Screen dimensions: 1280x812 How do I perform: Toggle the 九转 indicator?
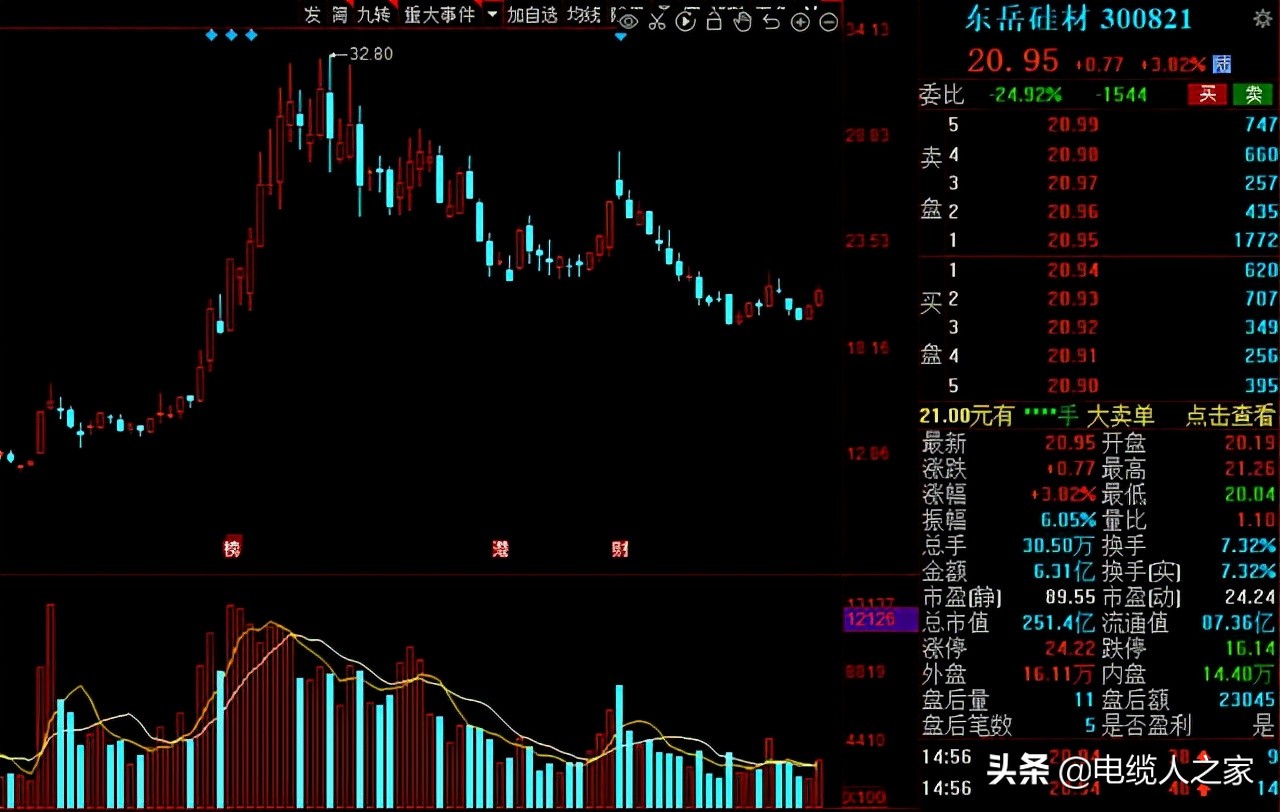coord(374,14)
